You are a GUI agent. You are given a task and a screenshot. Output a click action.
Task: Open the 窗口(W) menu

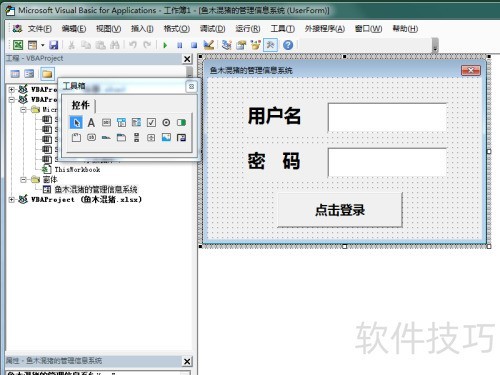point(368,29)
